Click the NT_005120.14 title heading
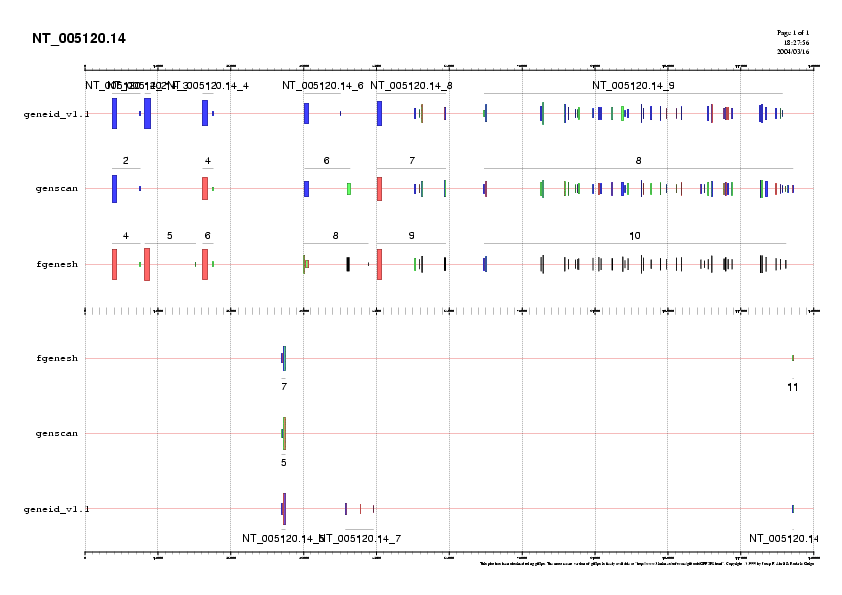 click(79, 39)
